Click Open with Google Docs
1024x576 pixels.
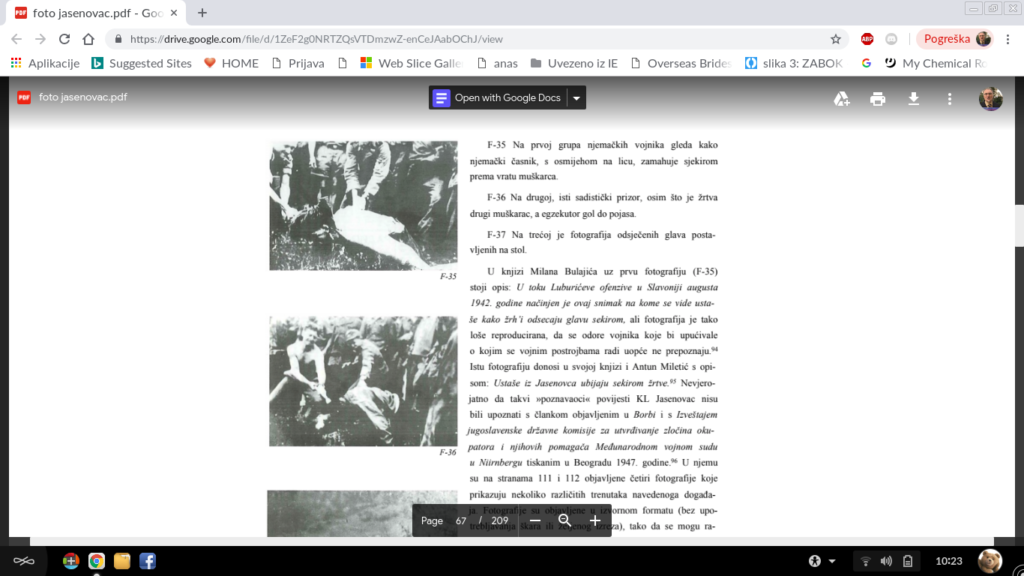[x=497, y=98]
